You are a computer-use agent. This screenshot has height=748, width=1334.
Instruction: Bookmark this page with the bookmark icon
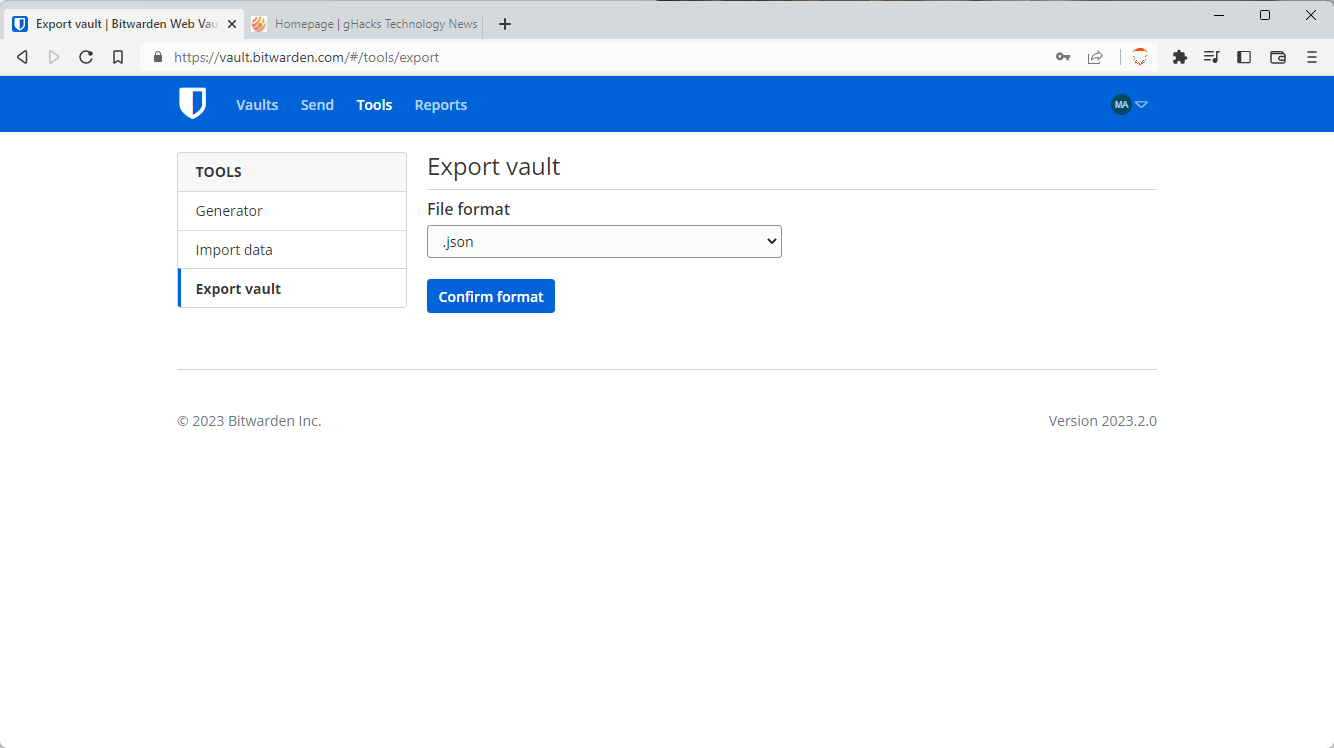coord(118,57)
